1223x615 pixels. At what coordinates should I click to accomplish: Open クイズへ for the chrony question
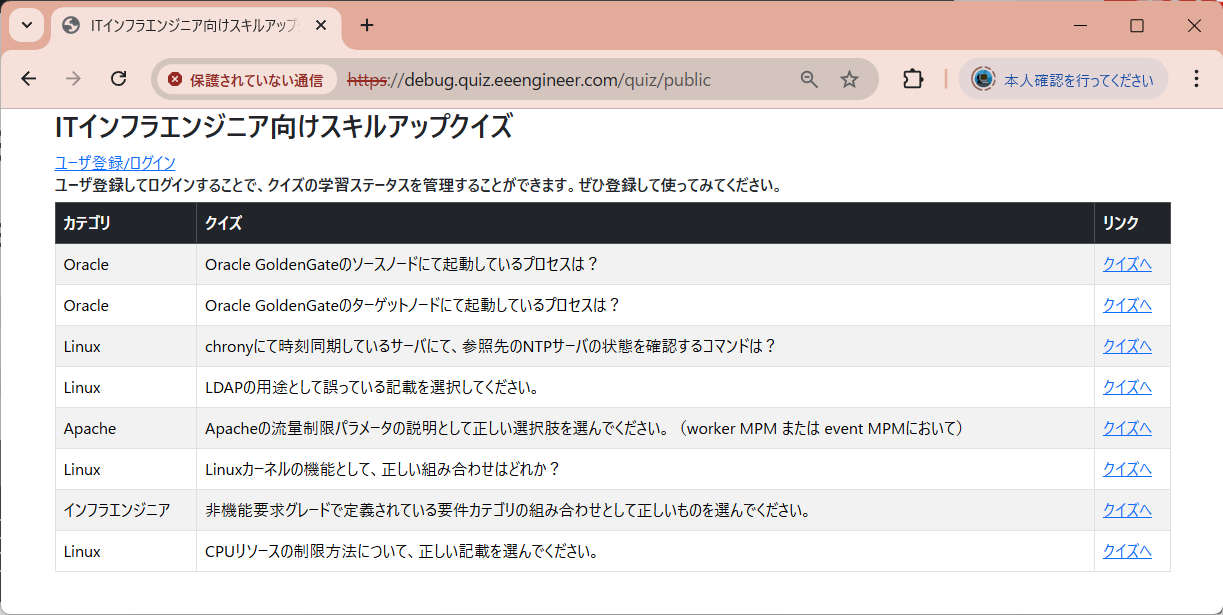1126,346
